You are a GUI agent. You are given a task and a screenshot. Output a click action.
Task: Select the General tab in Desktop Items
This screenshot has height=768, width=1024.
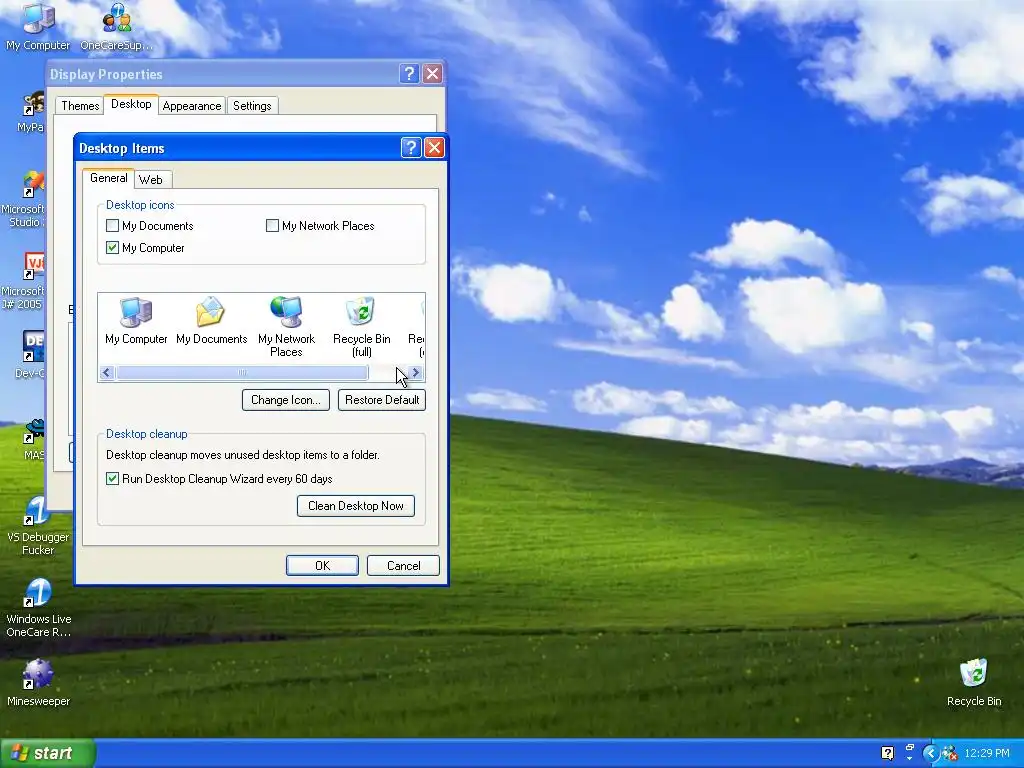point(108,178)
